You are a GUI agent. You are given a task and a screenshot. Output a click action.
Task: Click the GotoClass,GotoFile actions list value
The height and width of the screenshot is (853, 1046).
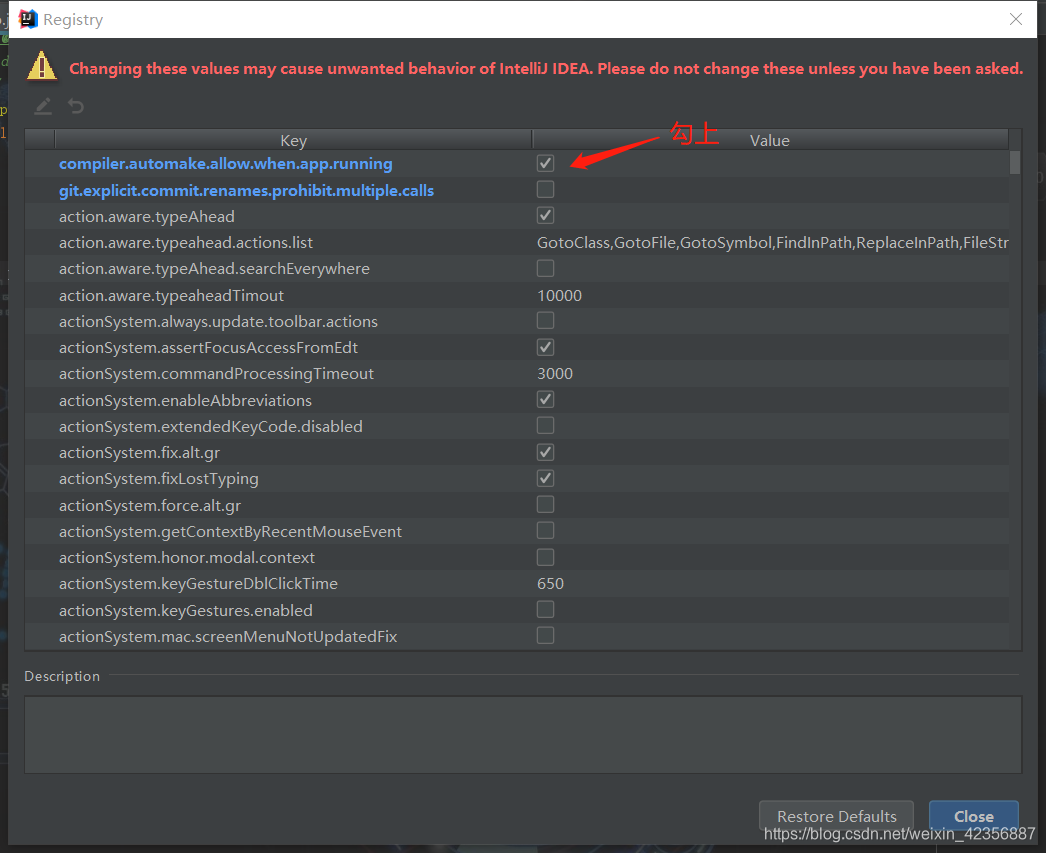tap(772, 242)
